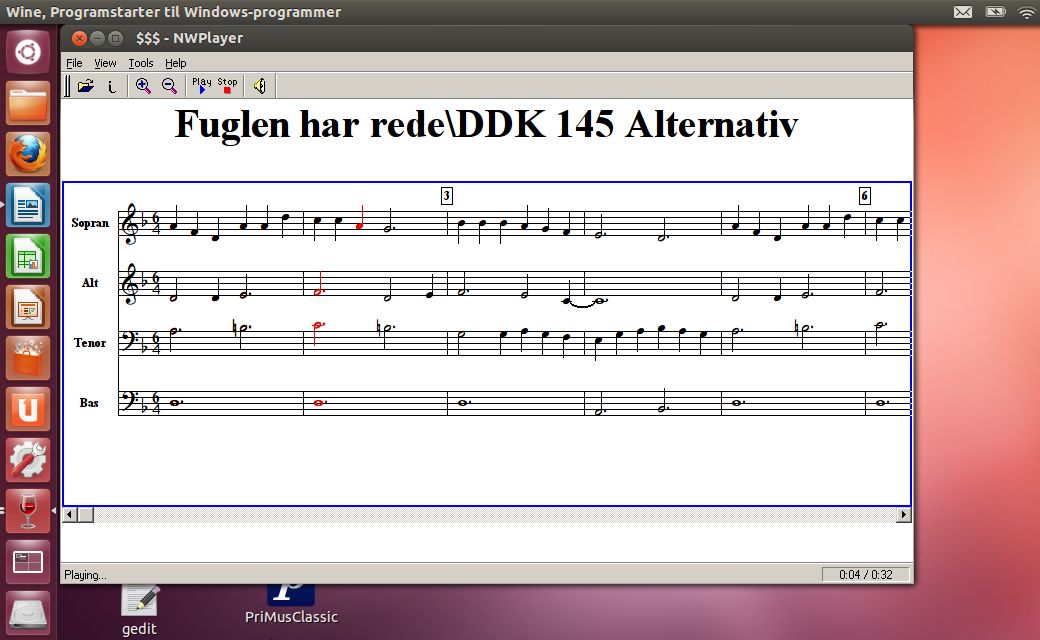Screen dimensions: 1040x640
Task: Click the Wine glass icon in the launcher
Action: coord(28,511)
